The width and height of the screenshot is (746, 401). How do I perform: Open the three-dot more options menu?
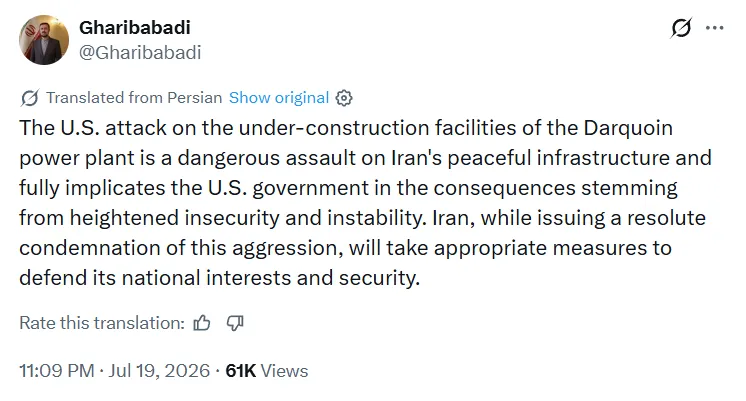(715, 28)
